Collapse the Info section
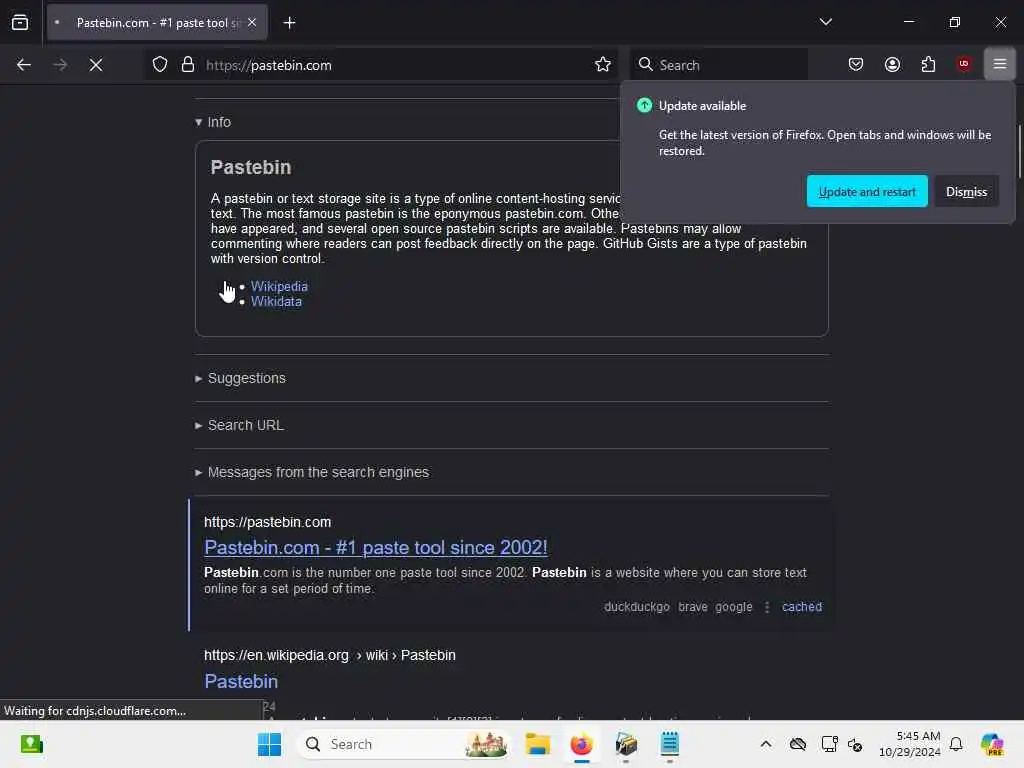The height and width of the screenshot is (768, 1024). coord(213,122)
